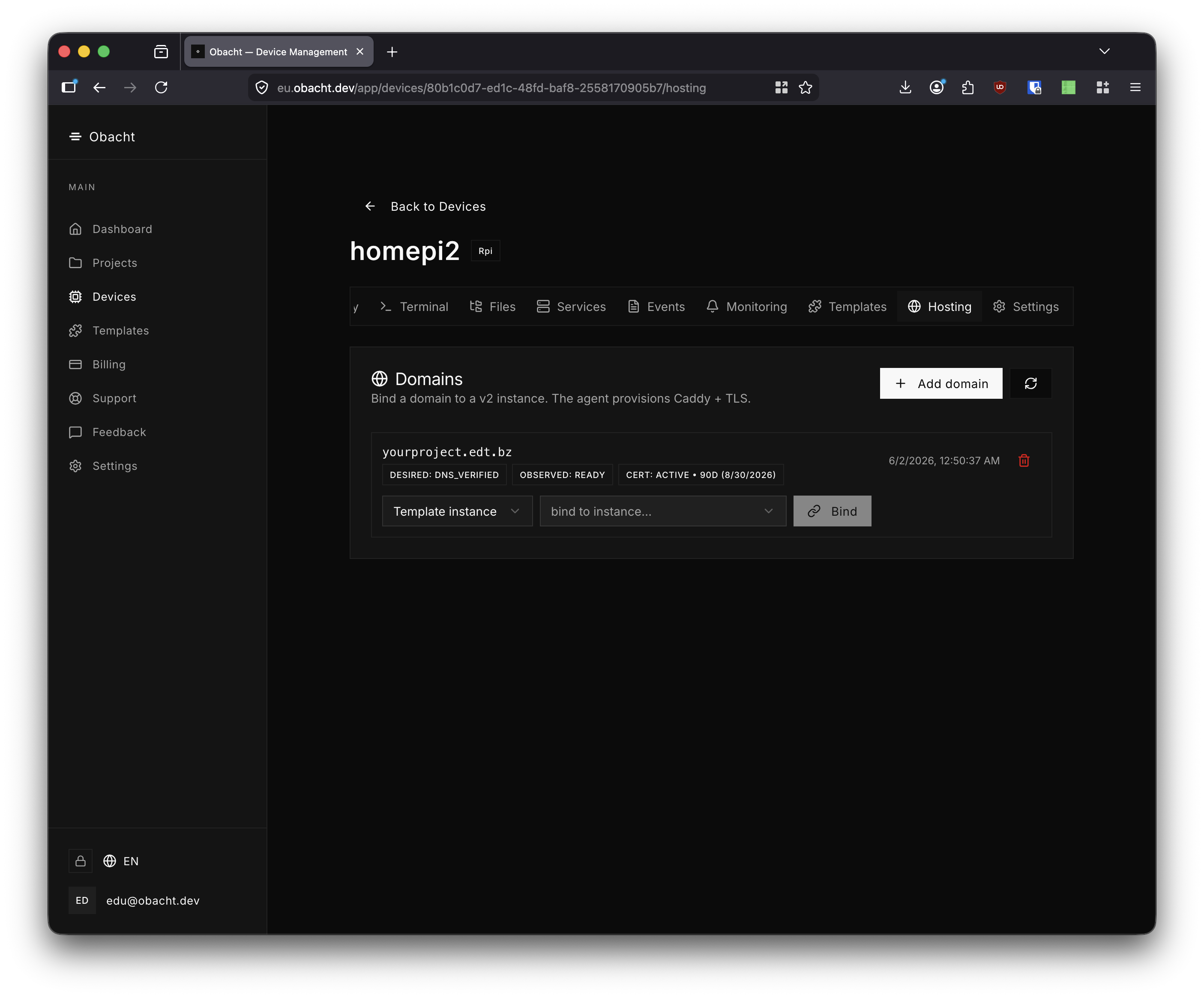Open sidebar Templates page

point(109,330)
